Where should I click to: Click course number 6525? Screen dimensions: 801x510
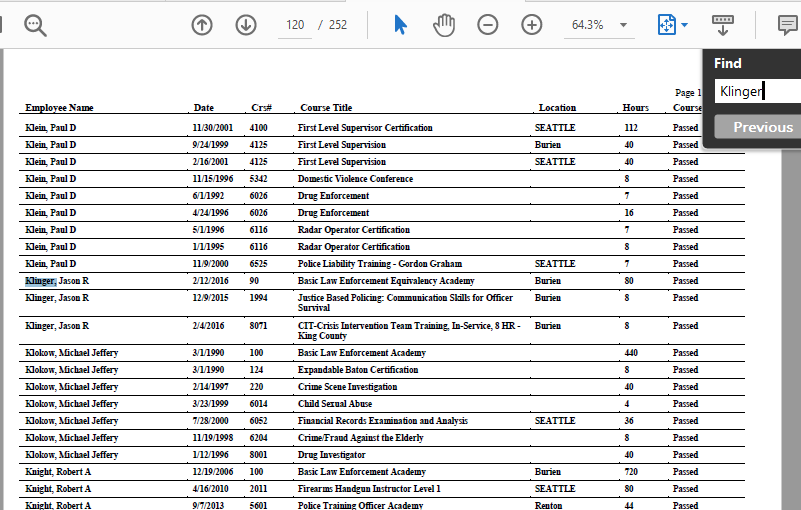point(258,264)
